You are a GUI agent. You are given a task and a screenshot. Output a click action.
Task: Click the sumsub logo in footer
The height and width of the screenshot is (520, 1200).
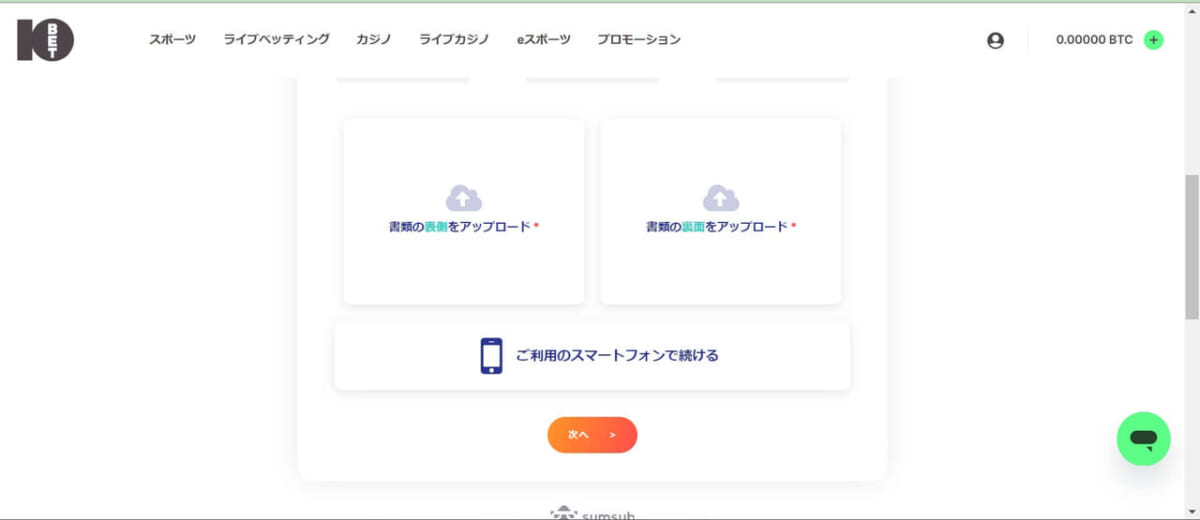[592, 514]
